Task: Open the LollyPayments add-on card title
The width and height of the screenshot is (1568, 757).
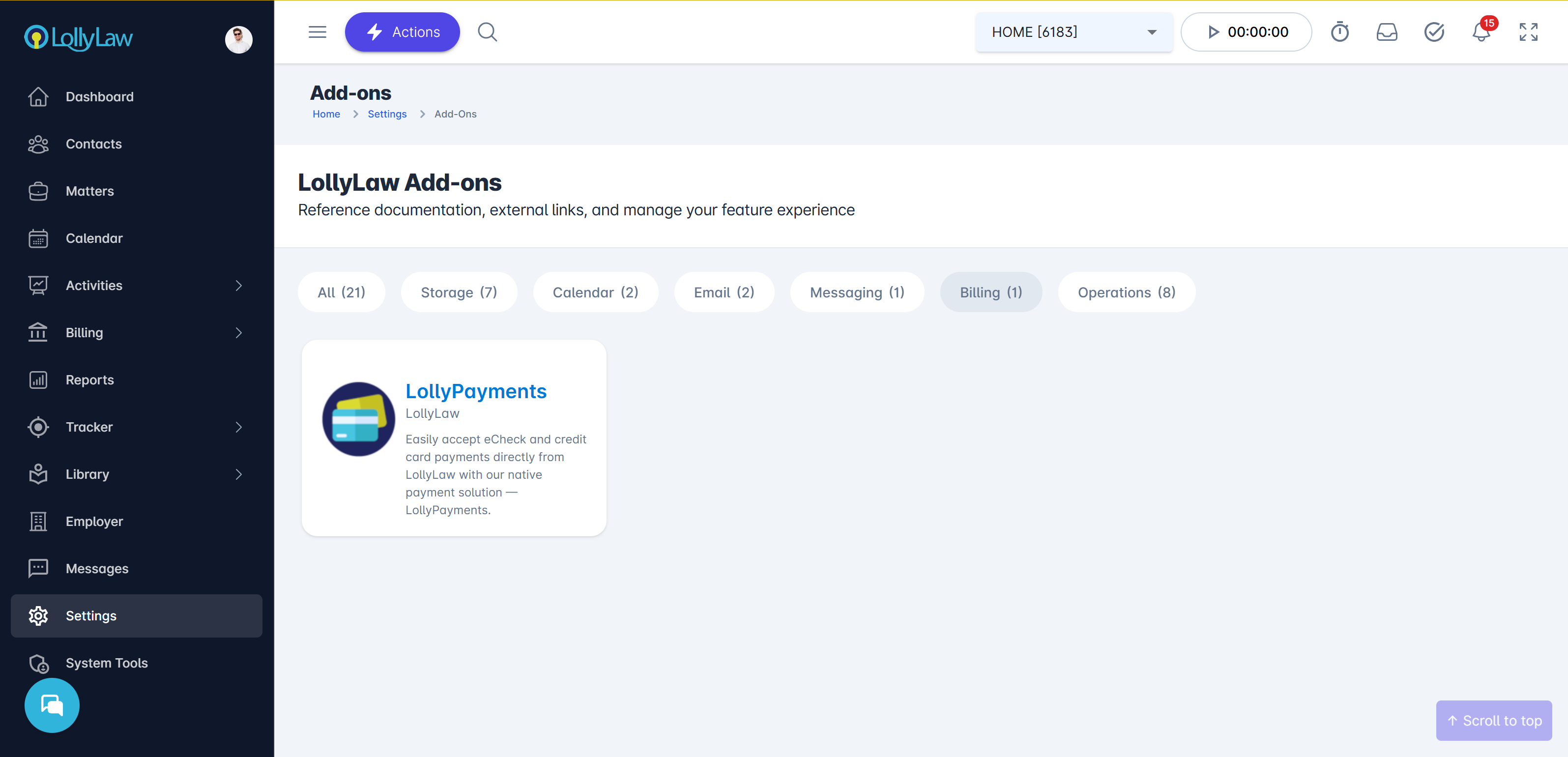Action: click(x=475, y=391)
